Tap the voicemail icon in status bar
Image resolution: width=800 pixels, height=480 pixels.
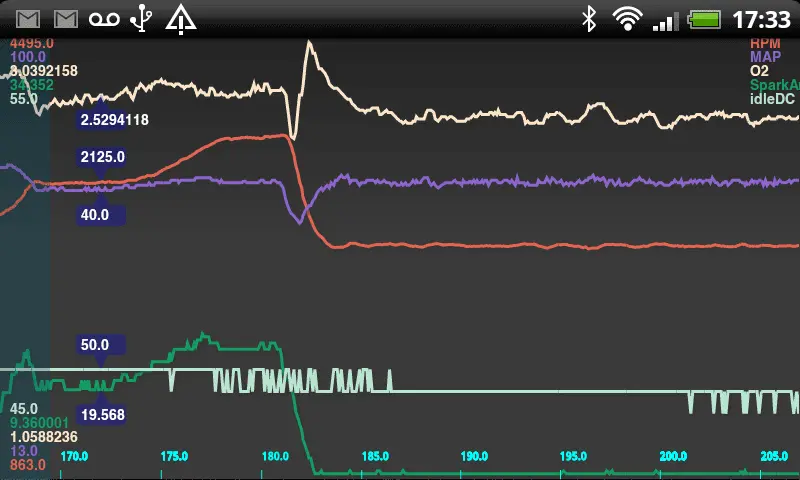(104, 18)
